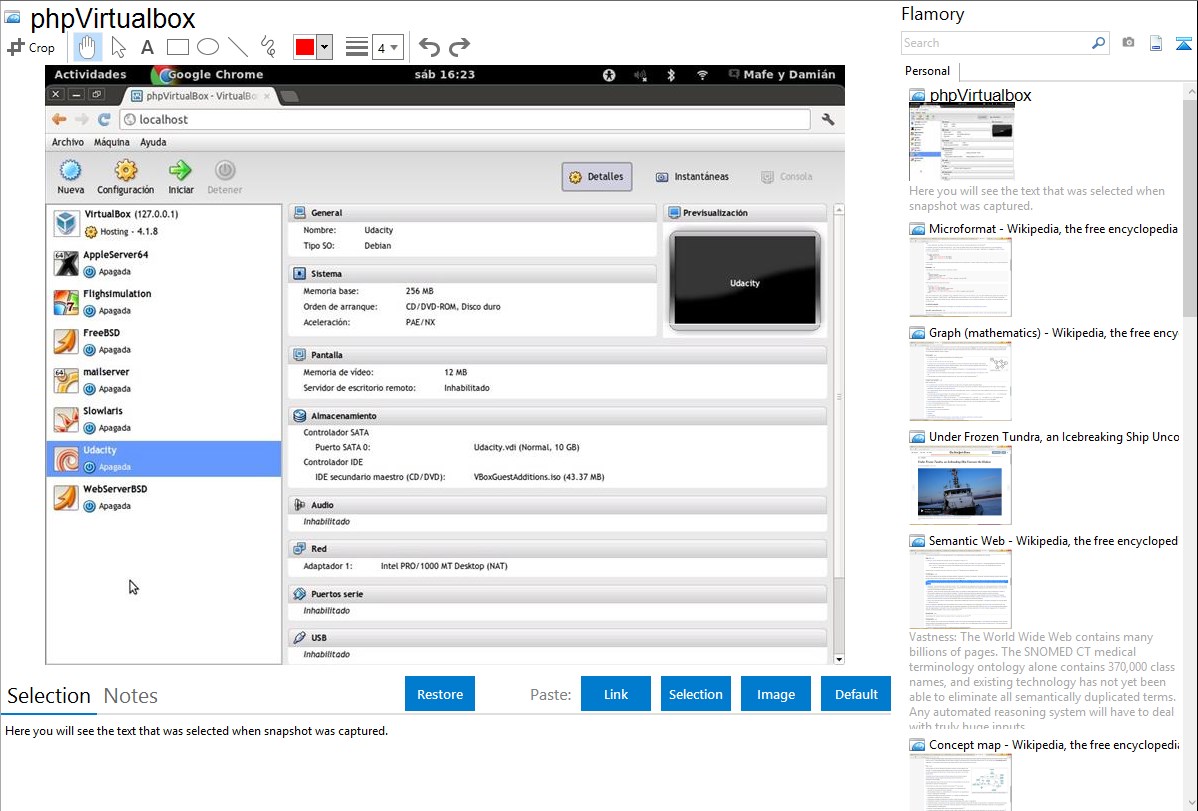Viewport: 1198px width, 811px height.
Task: Click the browser reload icon
Action: coord(105,119)
